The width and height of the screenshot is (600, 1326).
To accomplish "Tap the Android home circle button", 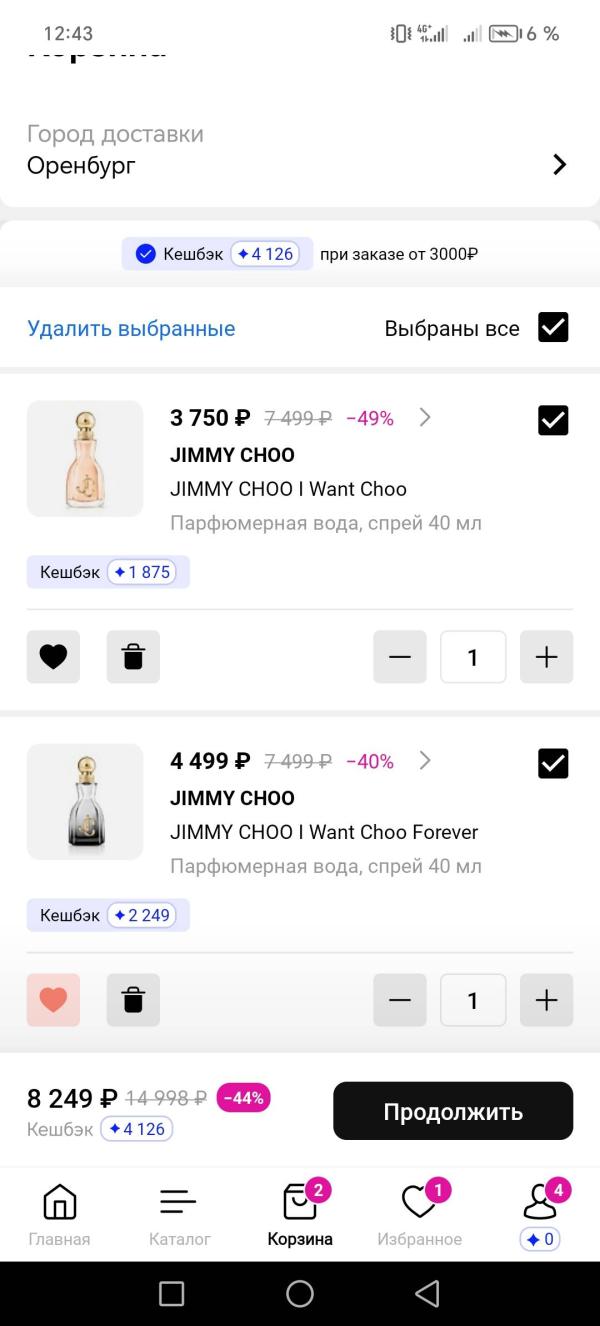I will click(x=300, y=1294).
